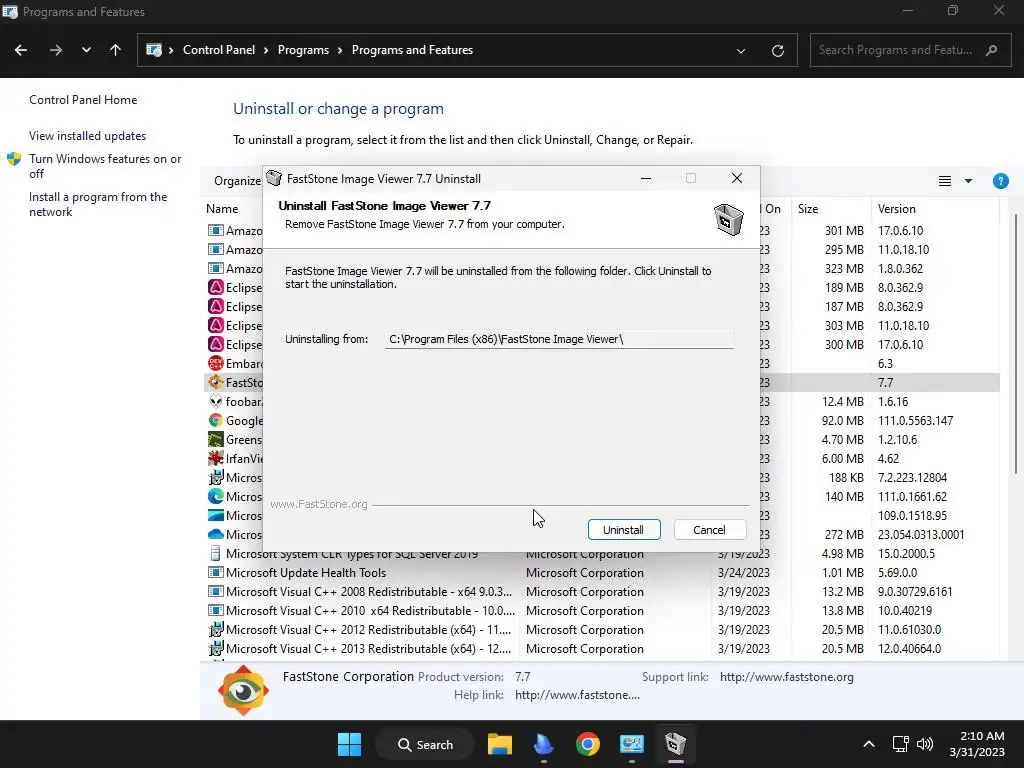The height and width of the screenshot is (768, 1024).
Task: Close the FastStone Uninstall dialog
Action: click(x=737, y=178)
